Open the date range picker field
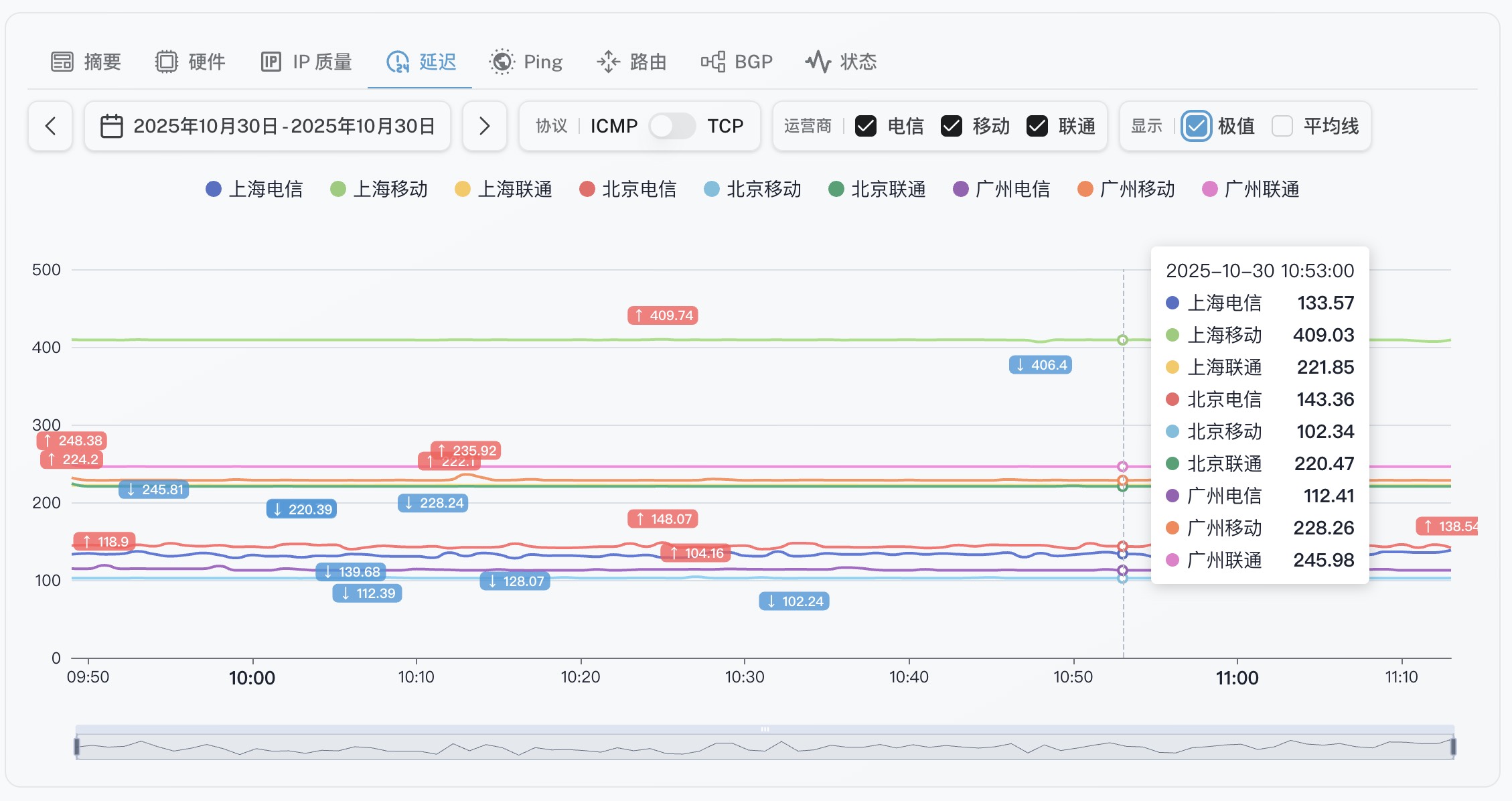1512x801 pixels. tap(283, 126)
